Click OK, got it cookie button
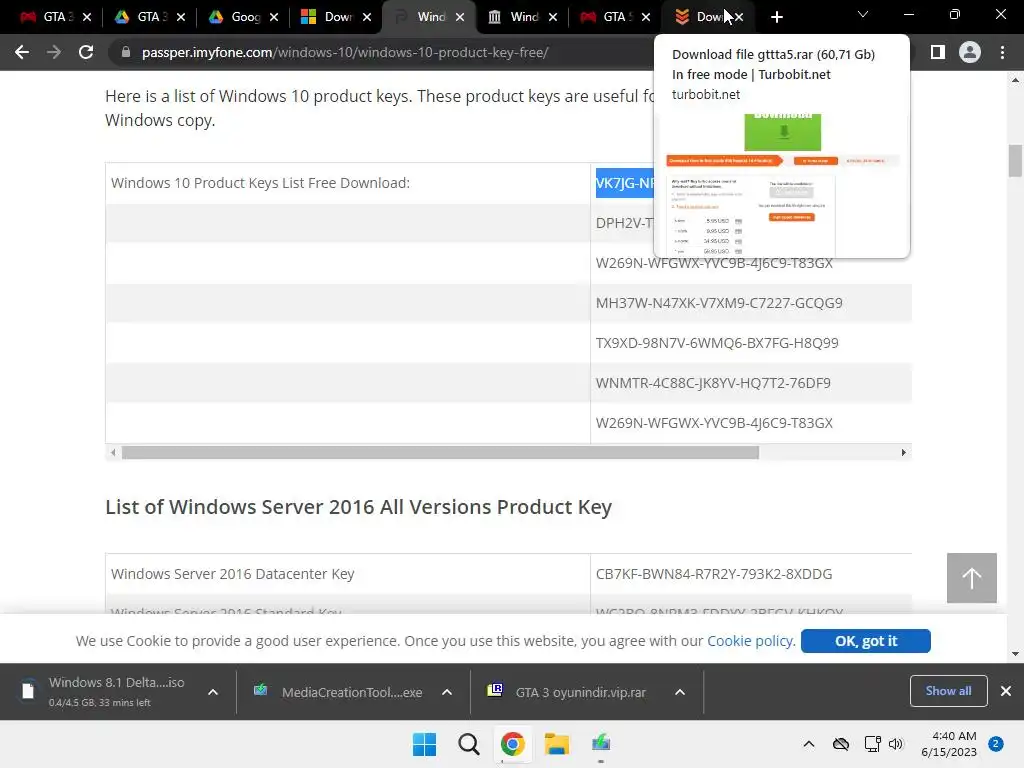 pyautogui.click(x=865, y=641)
